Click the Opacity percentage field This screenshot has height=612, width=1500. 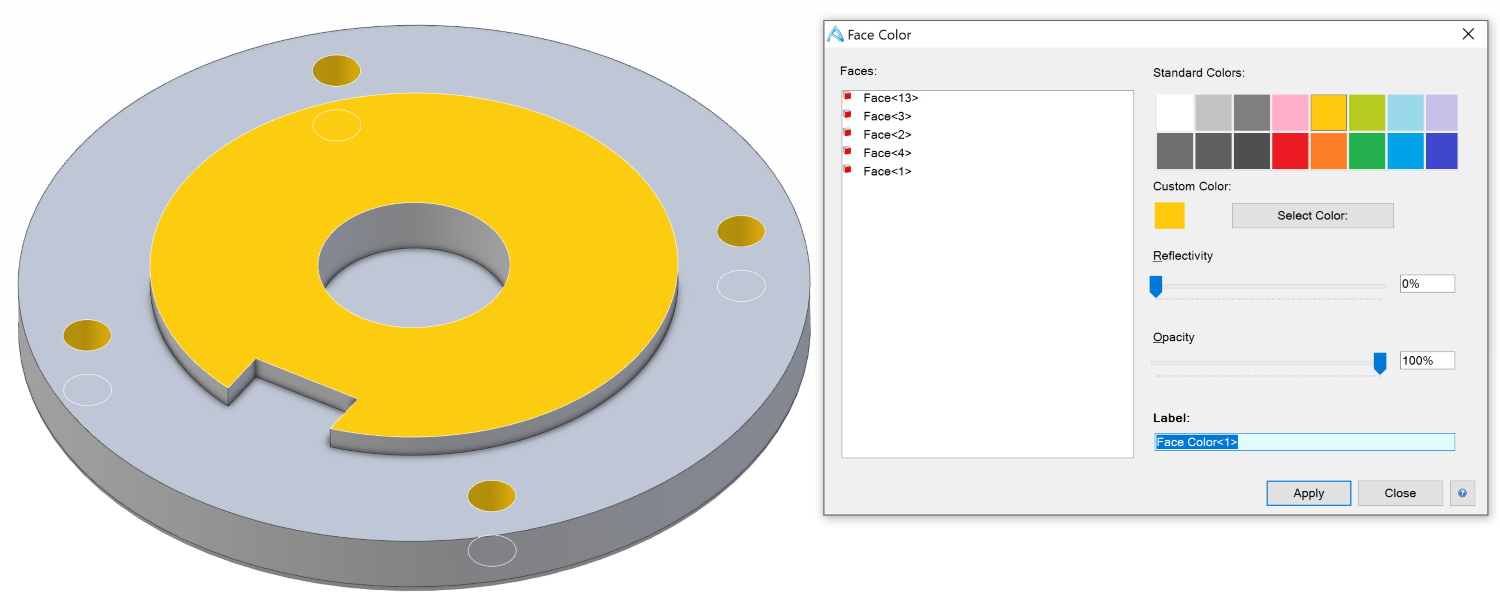[x=1427, y=360]
